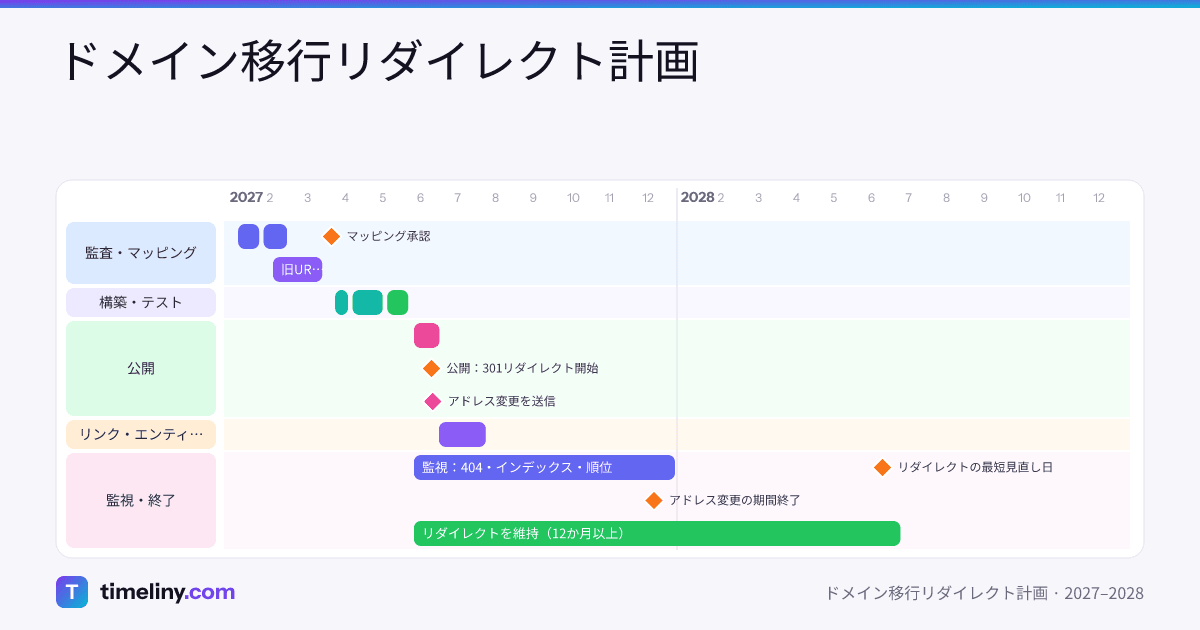
Task: Click month 10 under 2028 header
Action: pos(1024,198)
